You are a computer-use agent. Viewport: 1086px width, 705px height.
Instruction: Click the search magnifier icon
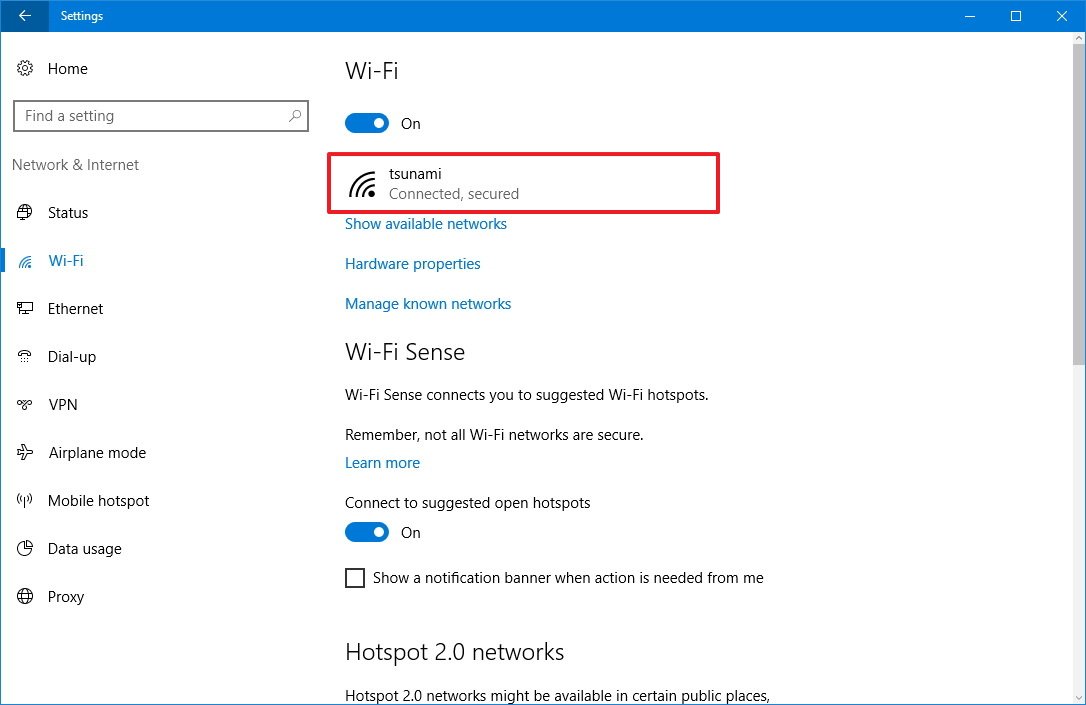point(295,116)
